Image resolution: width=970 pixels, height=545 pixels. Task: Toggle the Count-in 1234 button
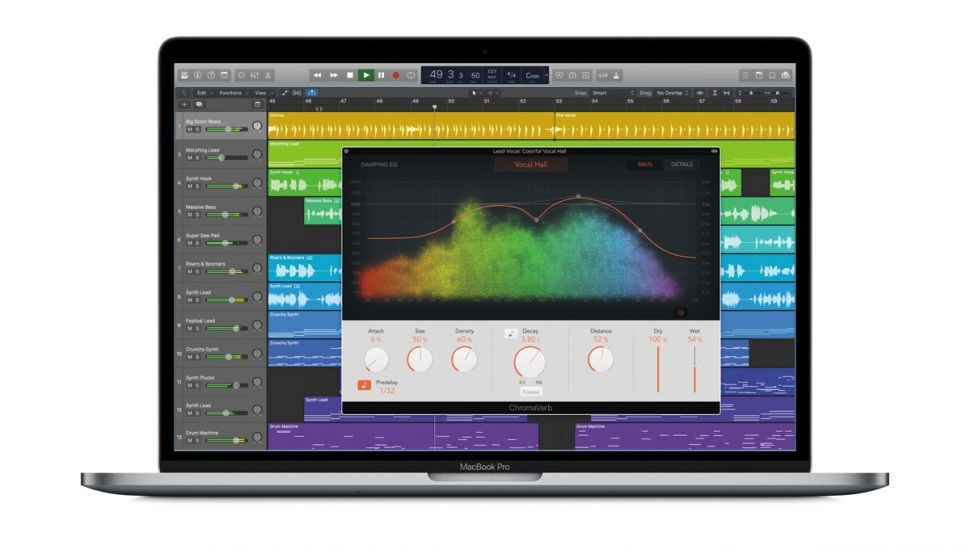[603, 75]
